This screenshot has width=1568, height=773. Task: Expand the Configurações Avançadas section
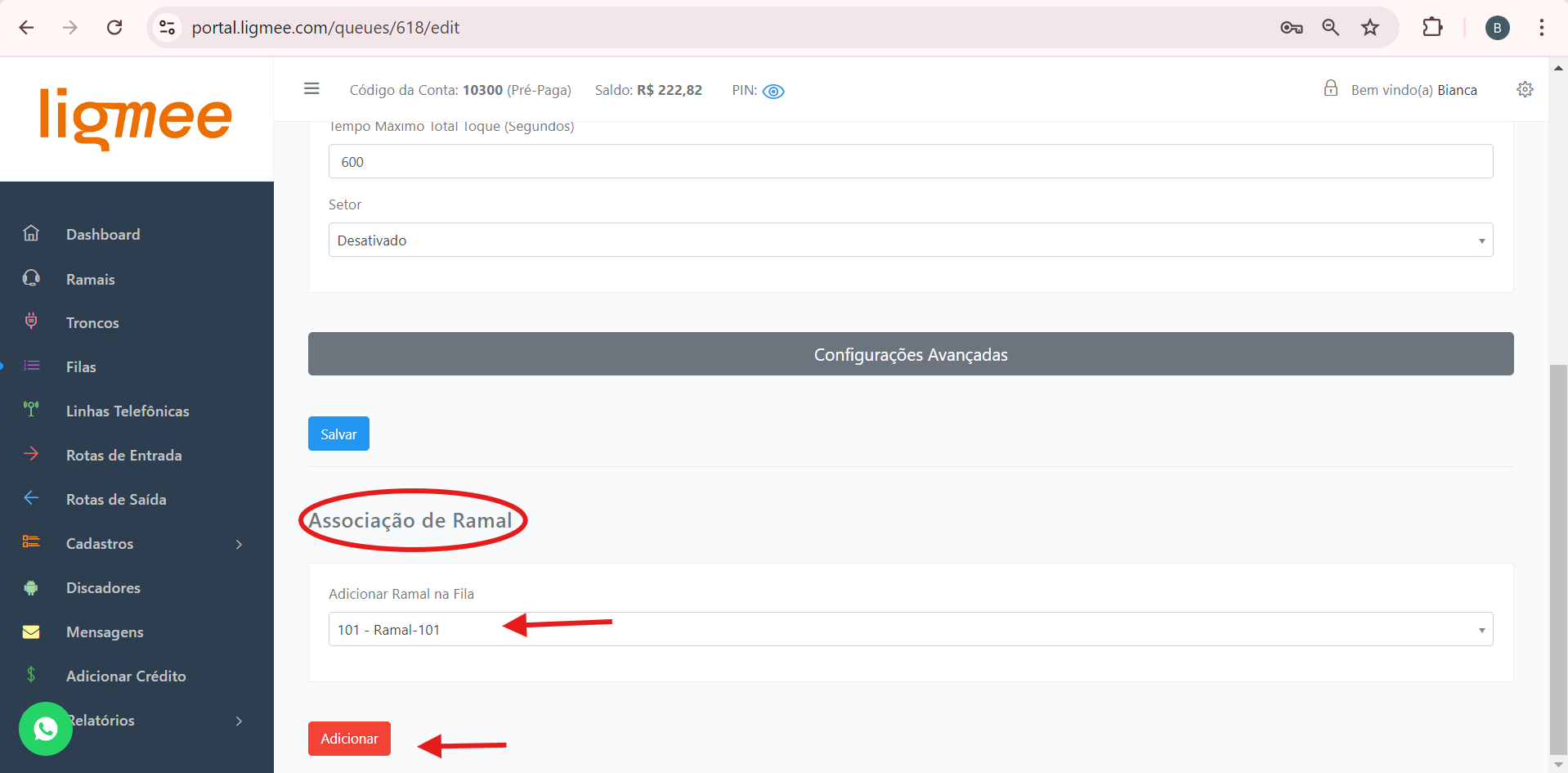(x=910, y=354)
